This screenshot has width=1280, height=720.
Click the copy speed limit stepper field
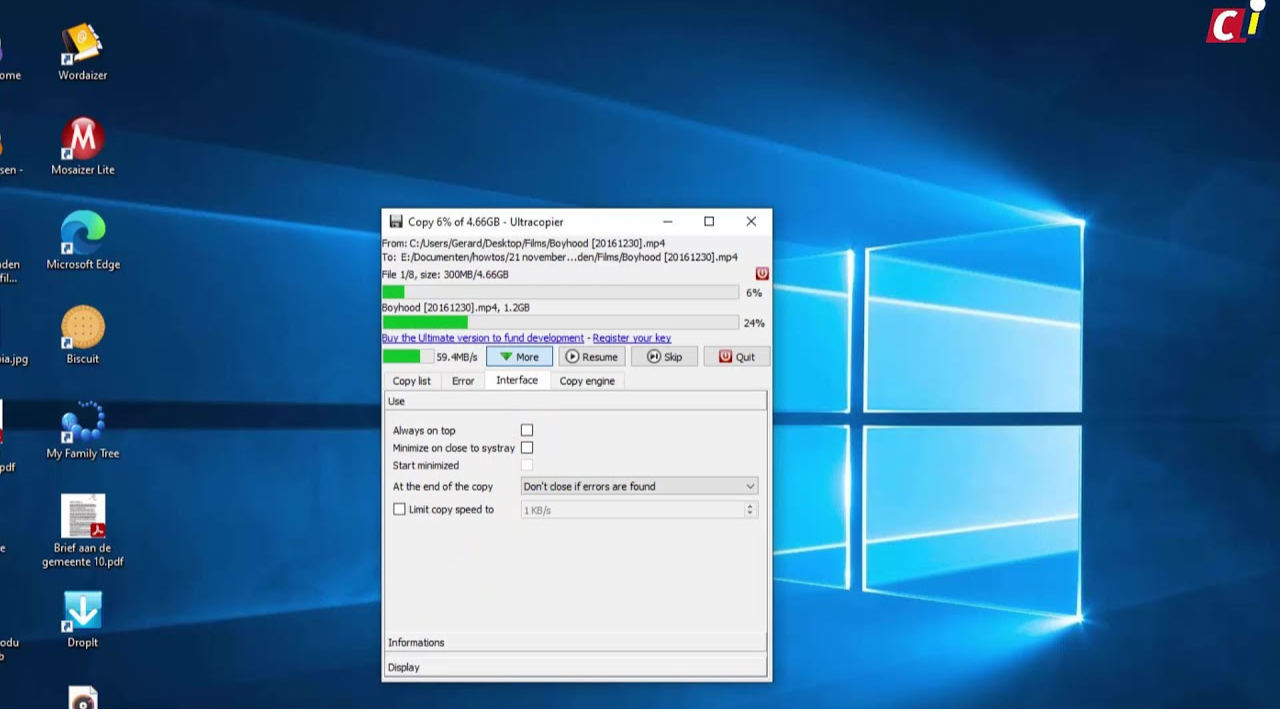[x=639, y=510]
